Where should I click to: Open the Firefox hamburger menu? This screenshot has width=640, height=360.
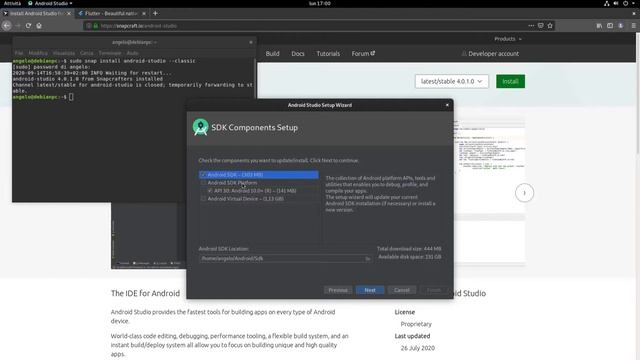click(x=633, y=26)
